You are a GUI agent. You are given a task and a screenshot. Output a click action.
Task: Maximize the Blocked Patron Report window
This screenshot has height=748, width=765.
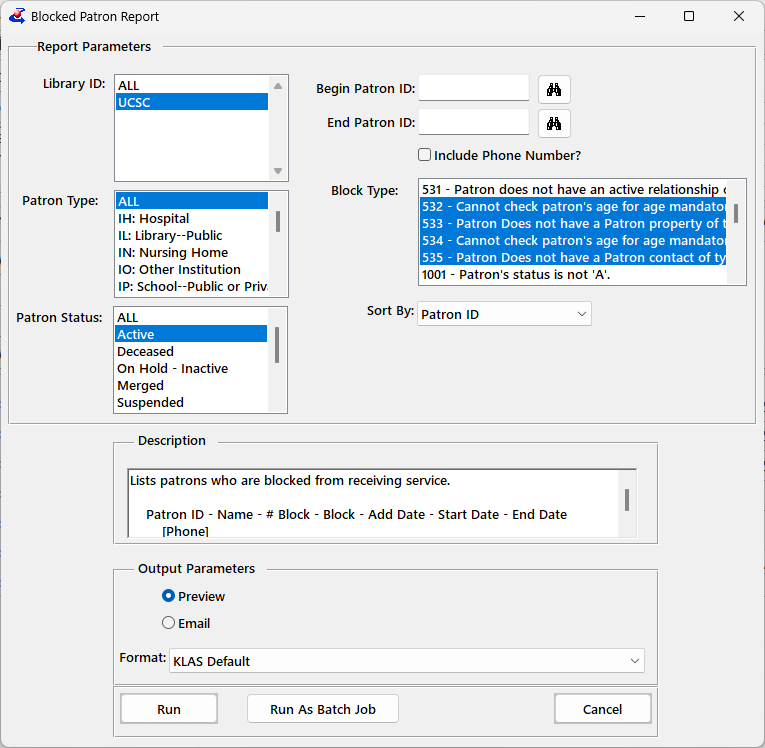point(689,17)
